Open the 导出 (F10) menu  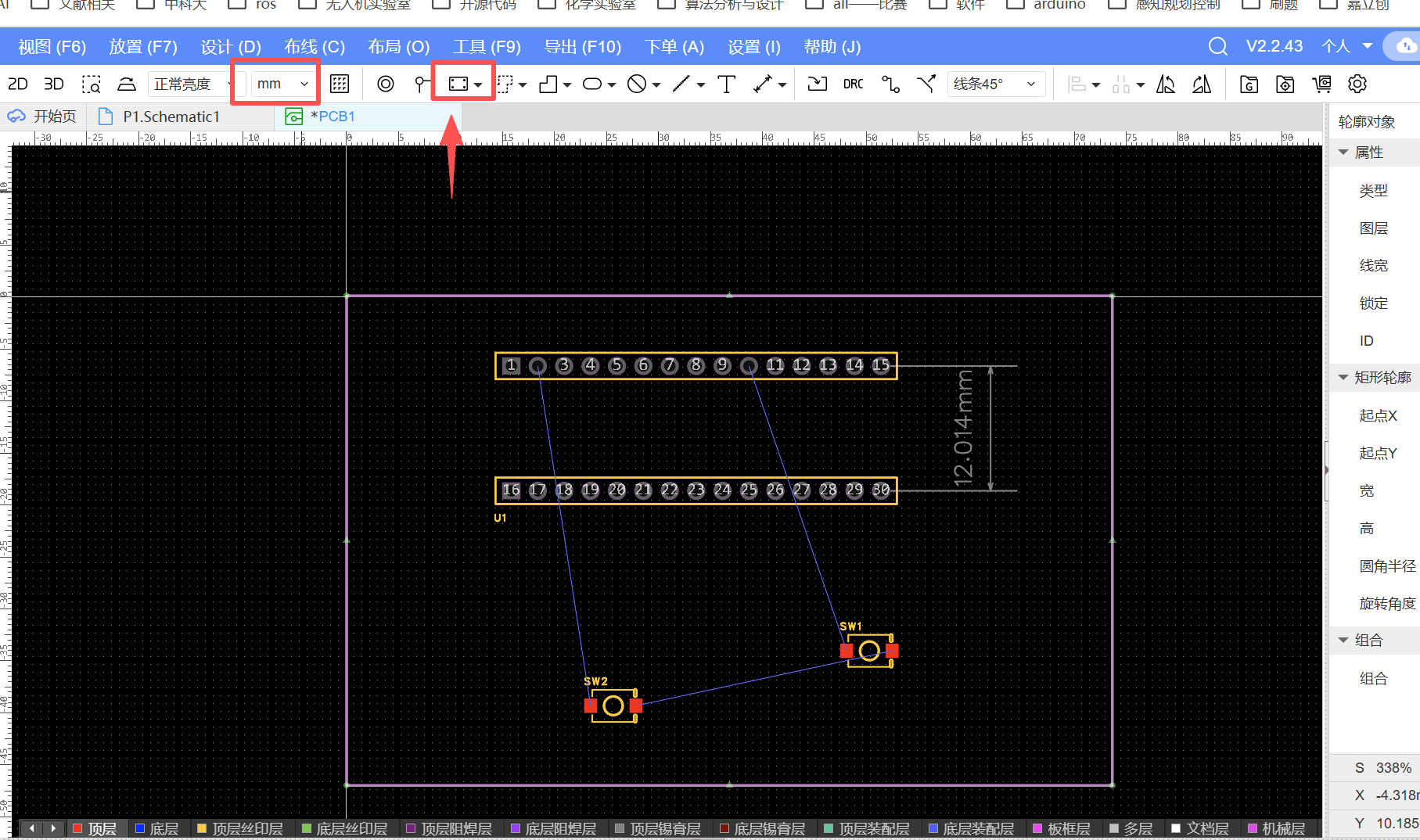click(x=583, y=47)
